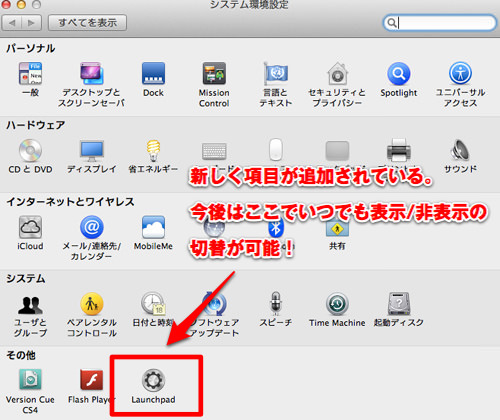Open サウンド (Sound) preferences

460,150
